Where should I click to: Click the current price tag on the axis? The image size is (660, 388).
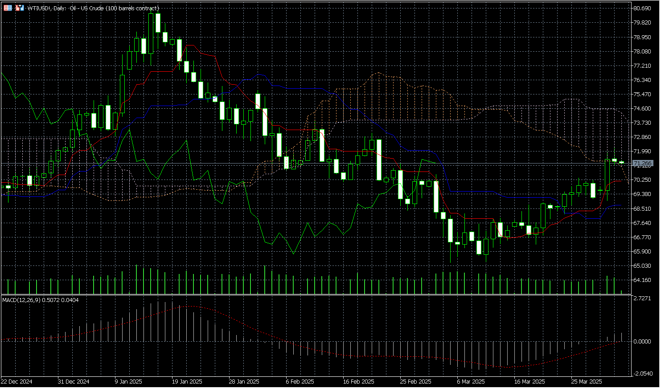click(642, 163)
